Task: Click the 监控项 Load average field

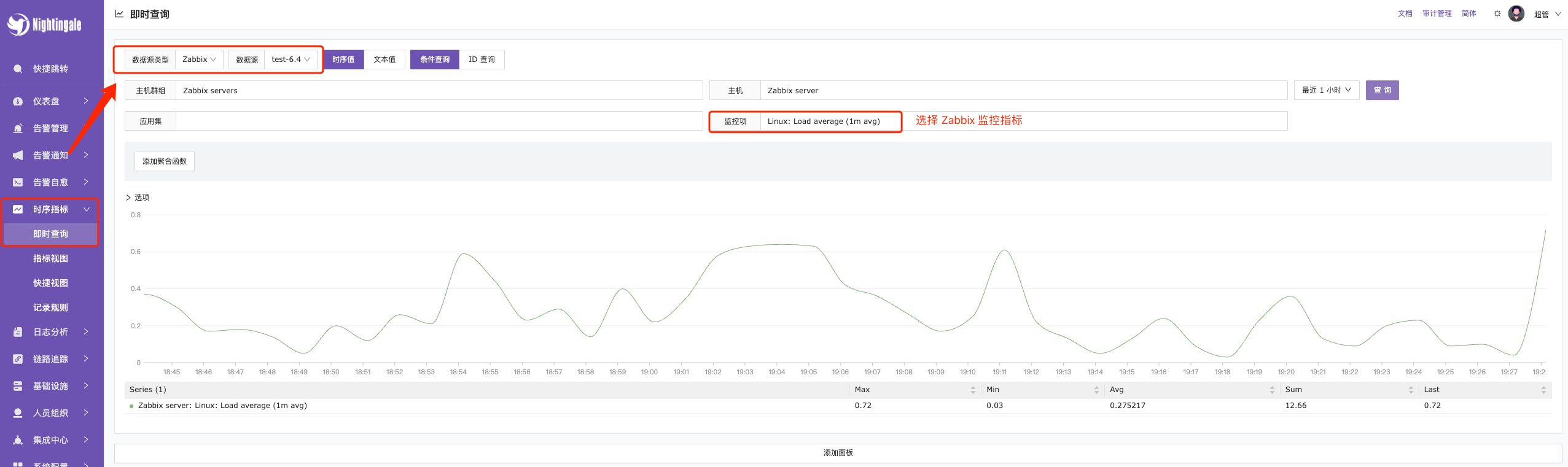Action: tap(1024, 121)
